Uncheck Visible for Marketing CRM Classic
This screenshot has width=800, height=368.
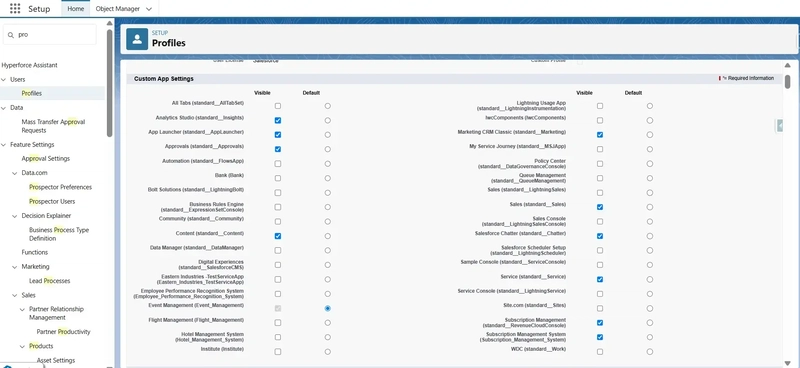coord(600,135)
